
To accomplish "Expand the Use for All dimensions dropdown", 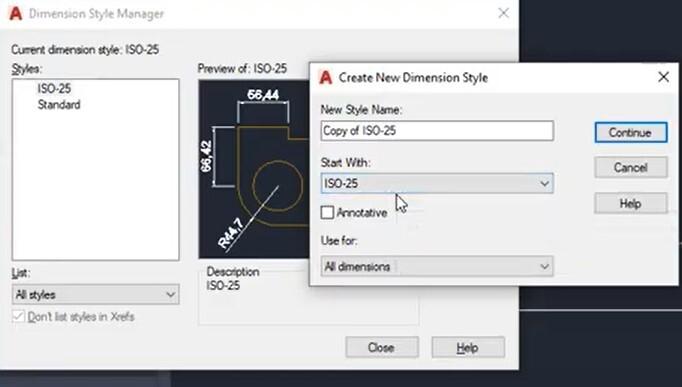I will [437, 266].
